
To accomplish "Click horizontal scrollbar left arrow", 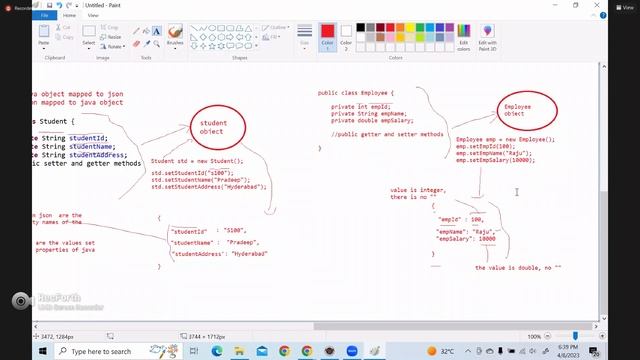I will (x=36, y=326).
